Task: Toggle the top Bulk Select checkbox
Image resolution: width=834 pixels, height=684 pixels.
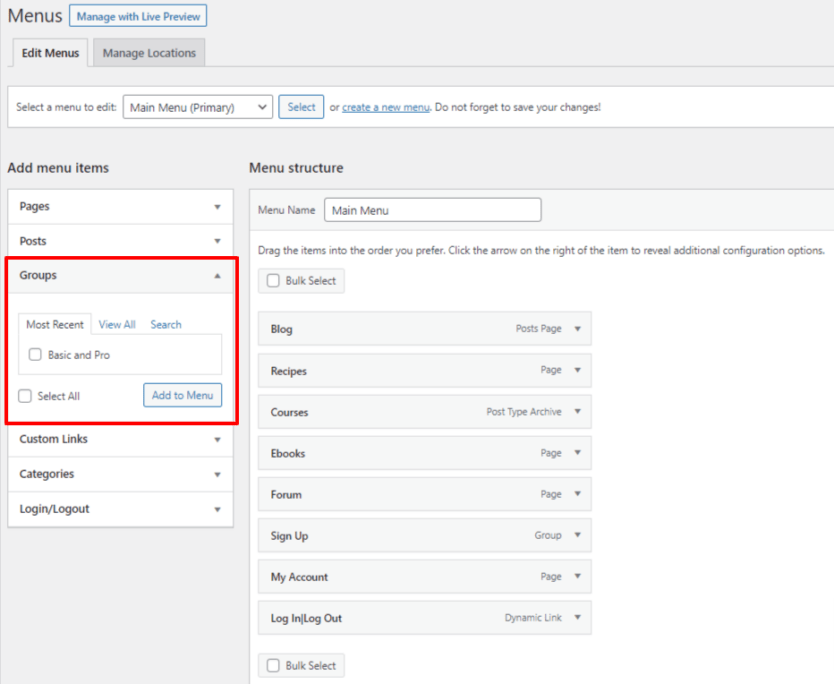Action: (272, 281)
